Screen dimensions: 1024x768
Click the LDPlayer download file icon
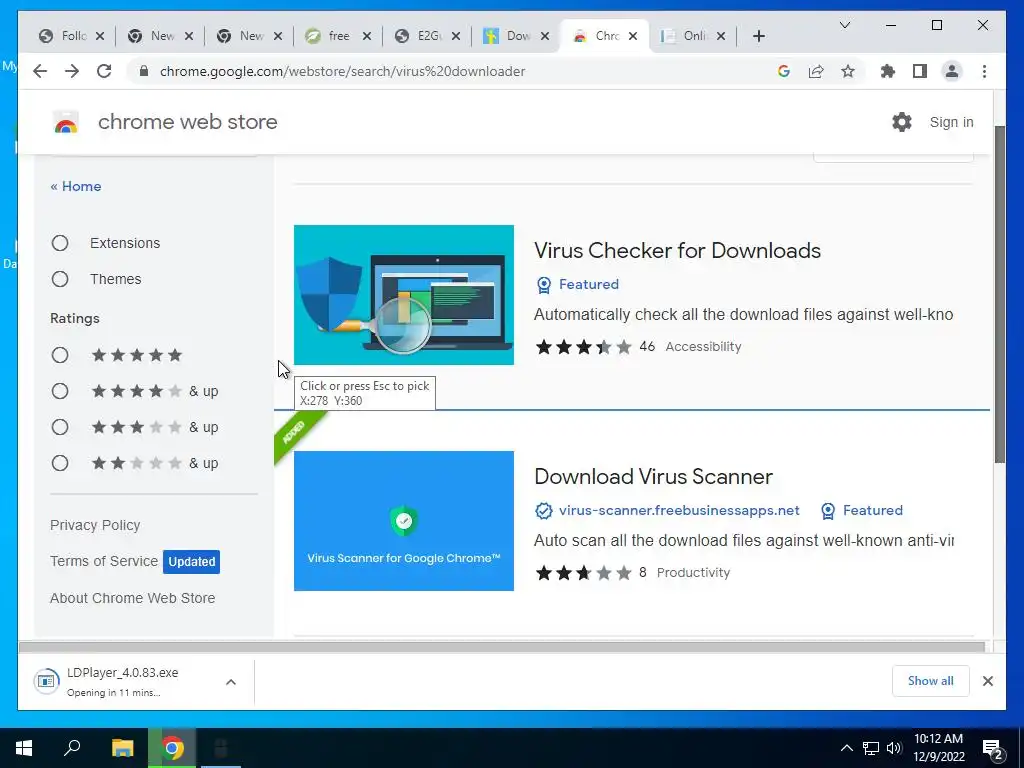click(47, 681)
